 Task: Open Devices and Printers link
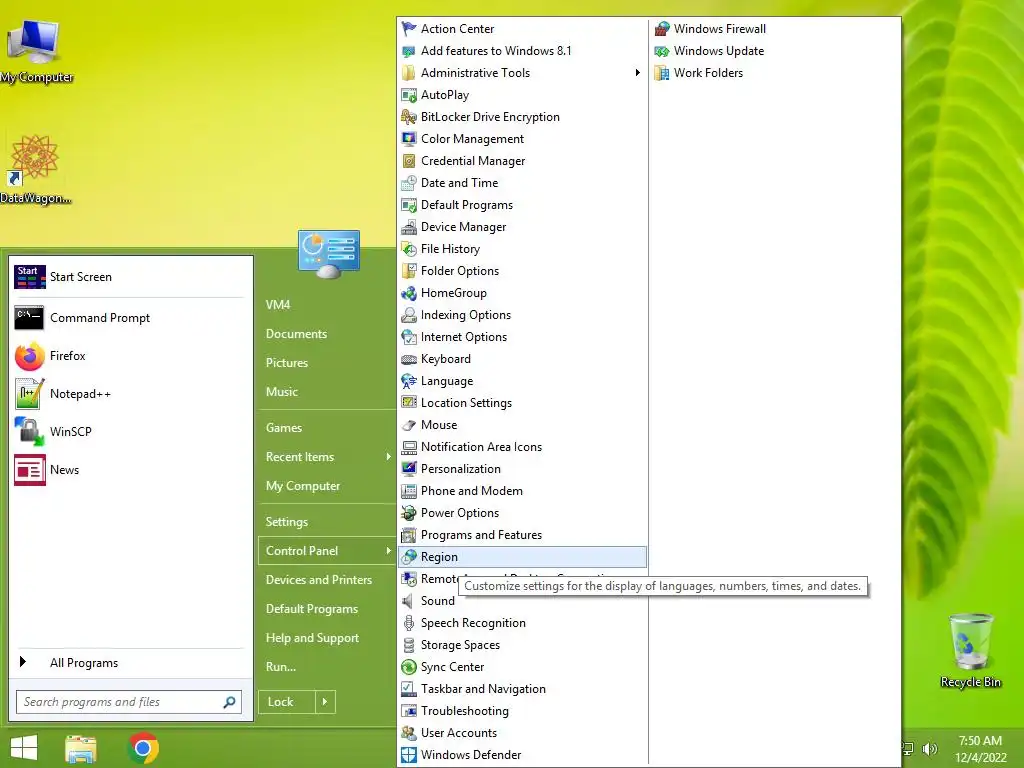(x=319, y=580)
